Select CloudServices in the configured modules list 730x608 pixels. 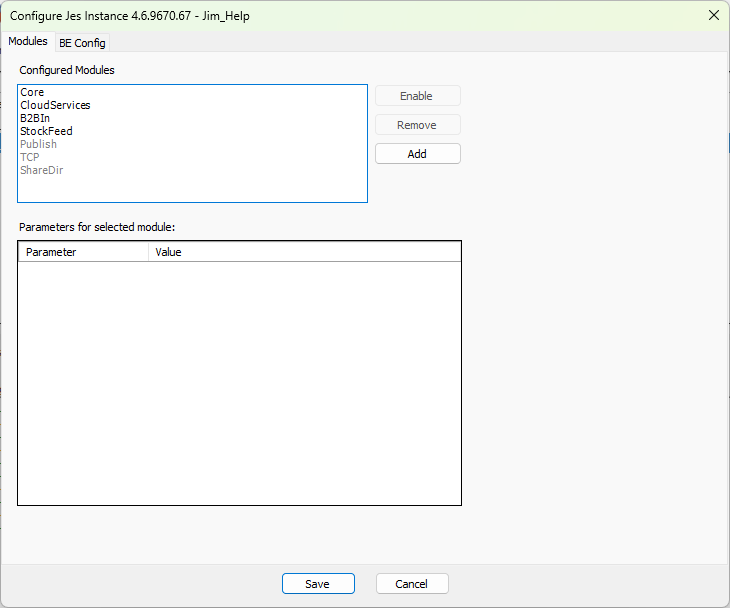(55, 105)
